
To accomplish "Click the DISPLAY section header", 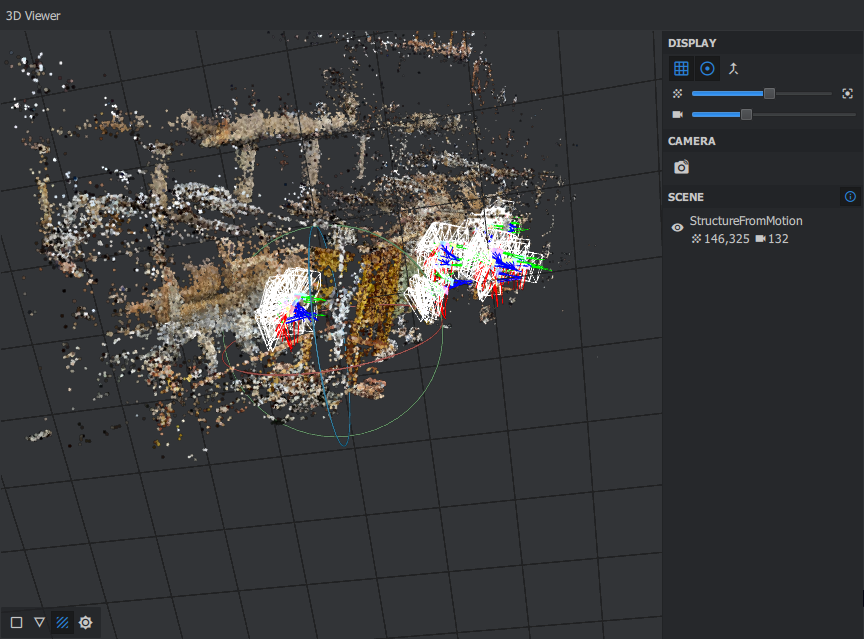I will 692,43.
